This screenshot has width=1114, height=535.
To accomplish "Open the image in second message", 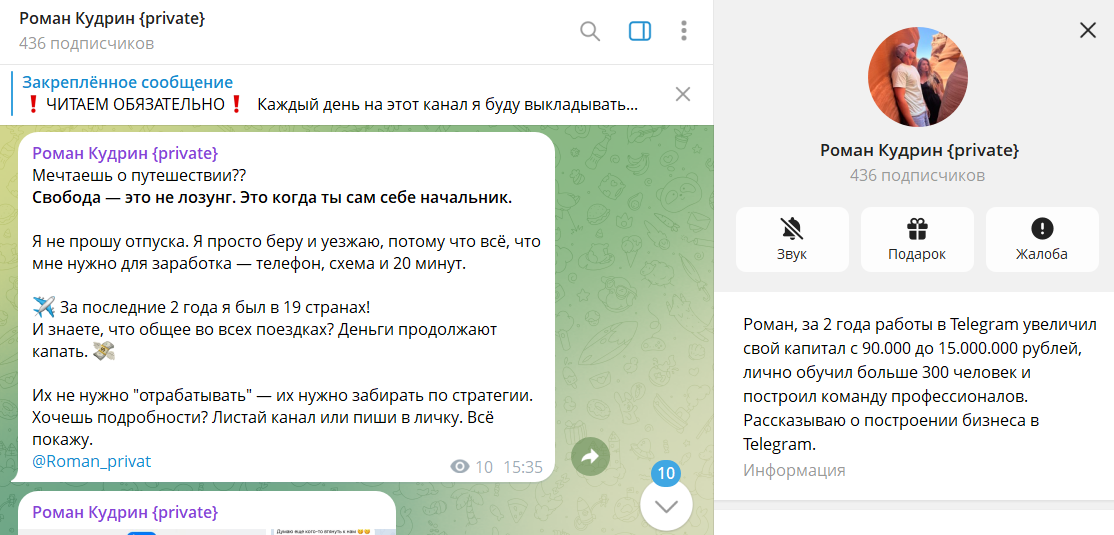I will 206,531.
